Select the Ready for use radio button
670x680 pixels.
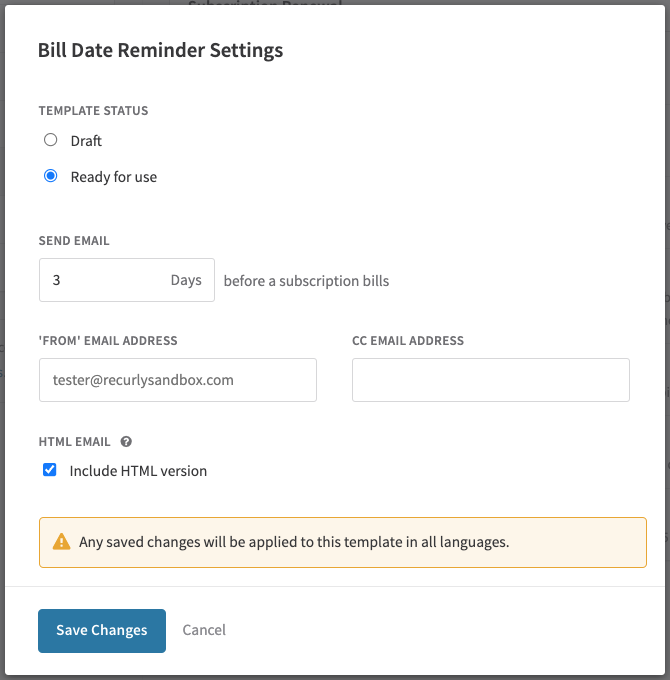point(51,176)
